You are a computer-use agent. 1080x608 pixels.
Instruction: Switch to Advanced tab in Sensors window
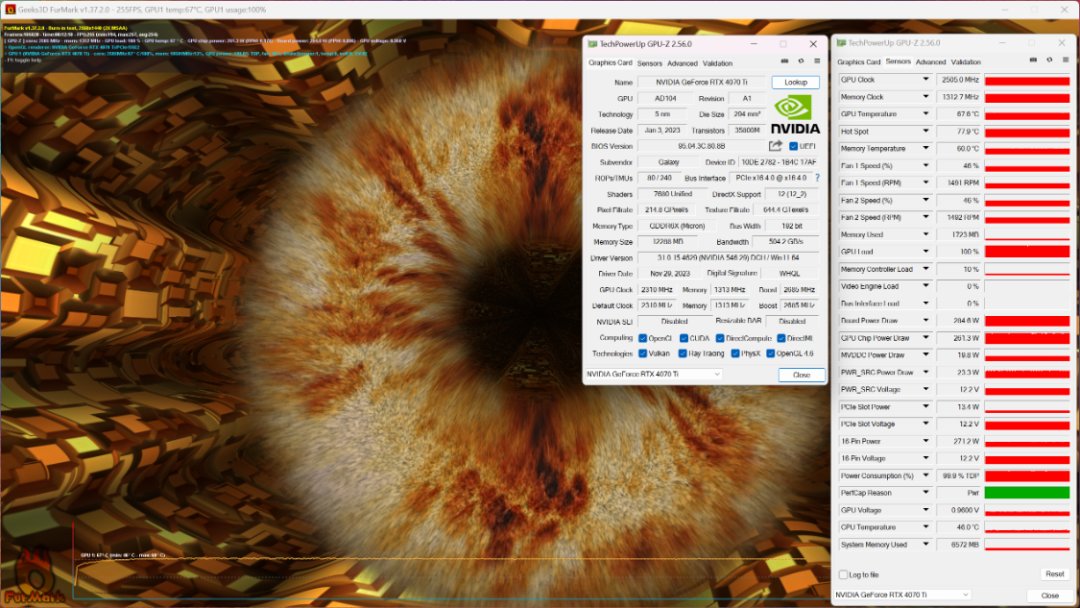click(931, 62)
